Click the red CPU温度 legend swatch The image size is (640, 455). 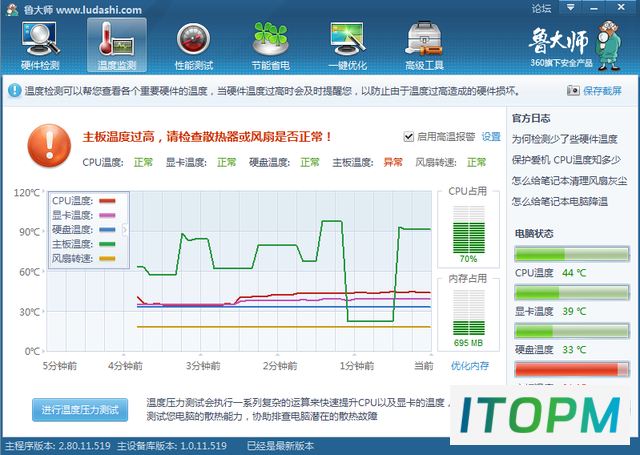(x=107, y=201)
